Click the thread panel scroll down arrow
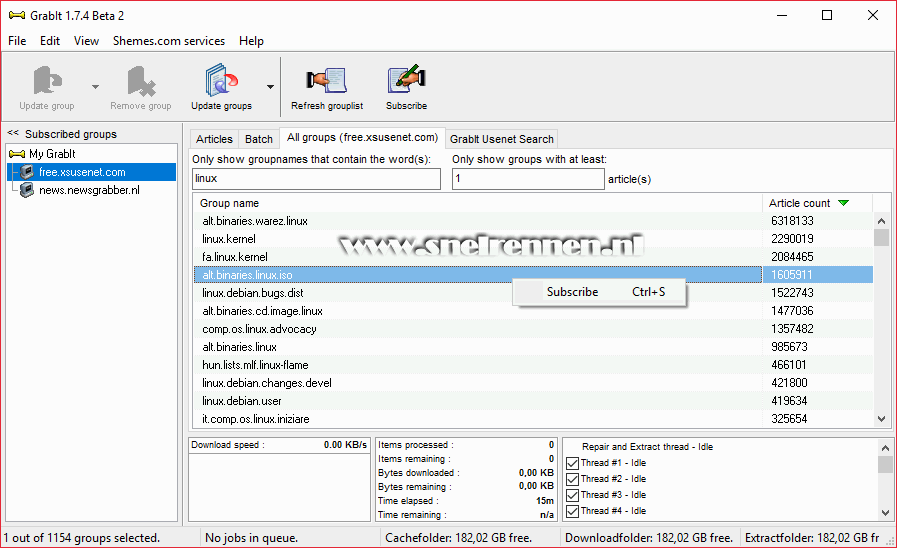The width and height of the screenshot is (897, 548). click(885, 513)
